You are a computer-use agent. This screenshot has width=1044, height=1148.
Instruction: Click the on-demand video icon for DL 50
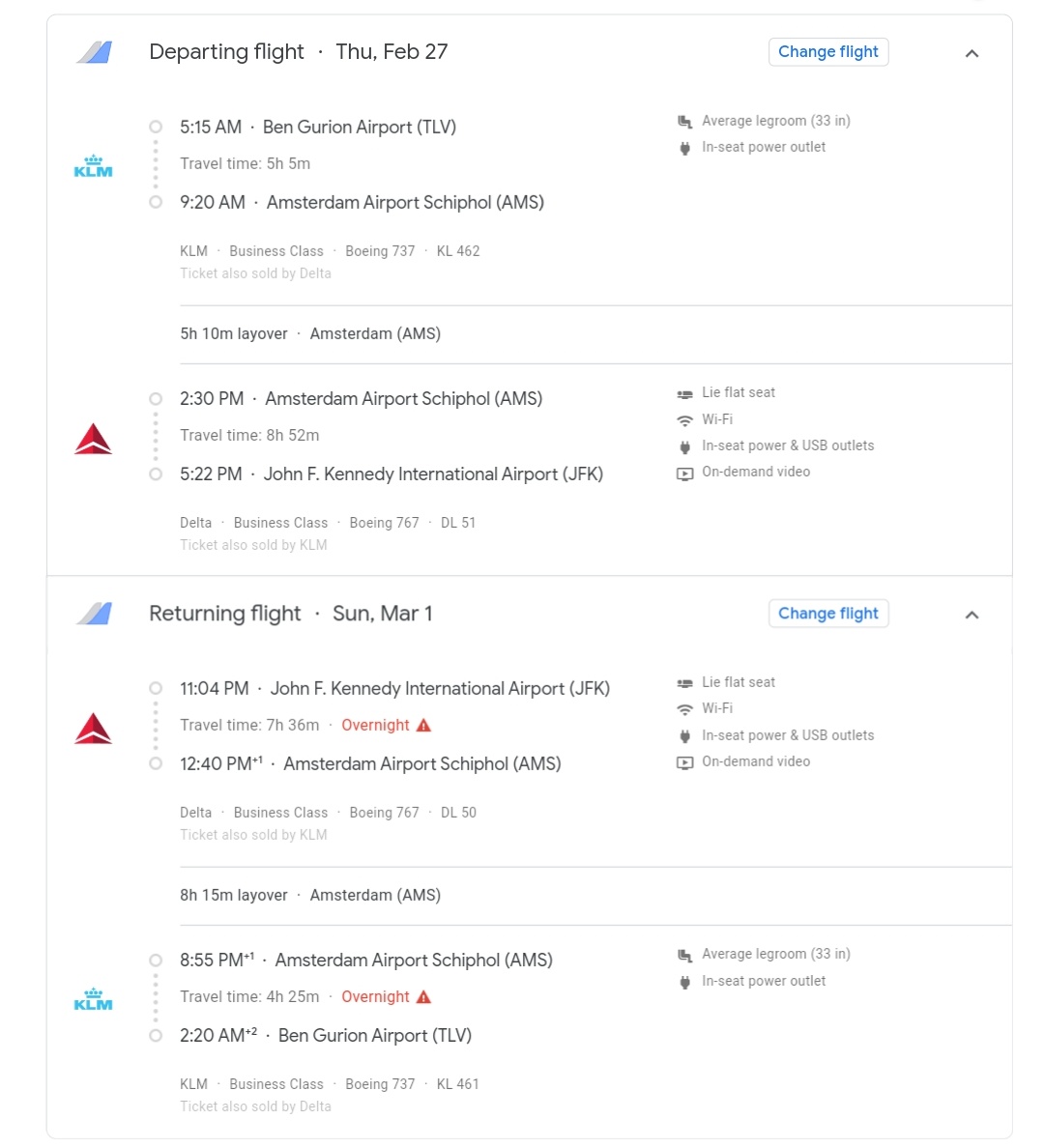click(686, 761)
